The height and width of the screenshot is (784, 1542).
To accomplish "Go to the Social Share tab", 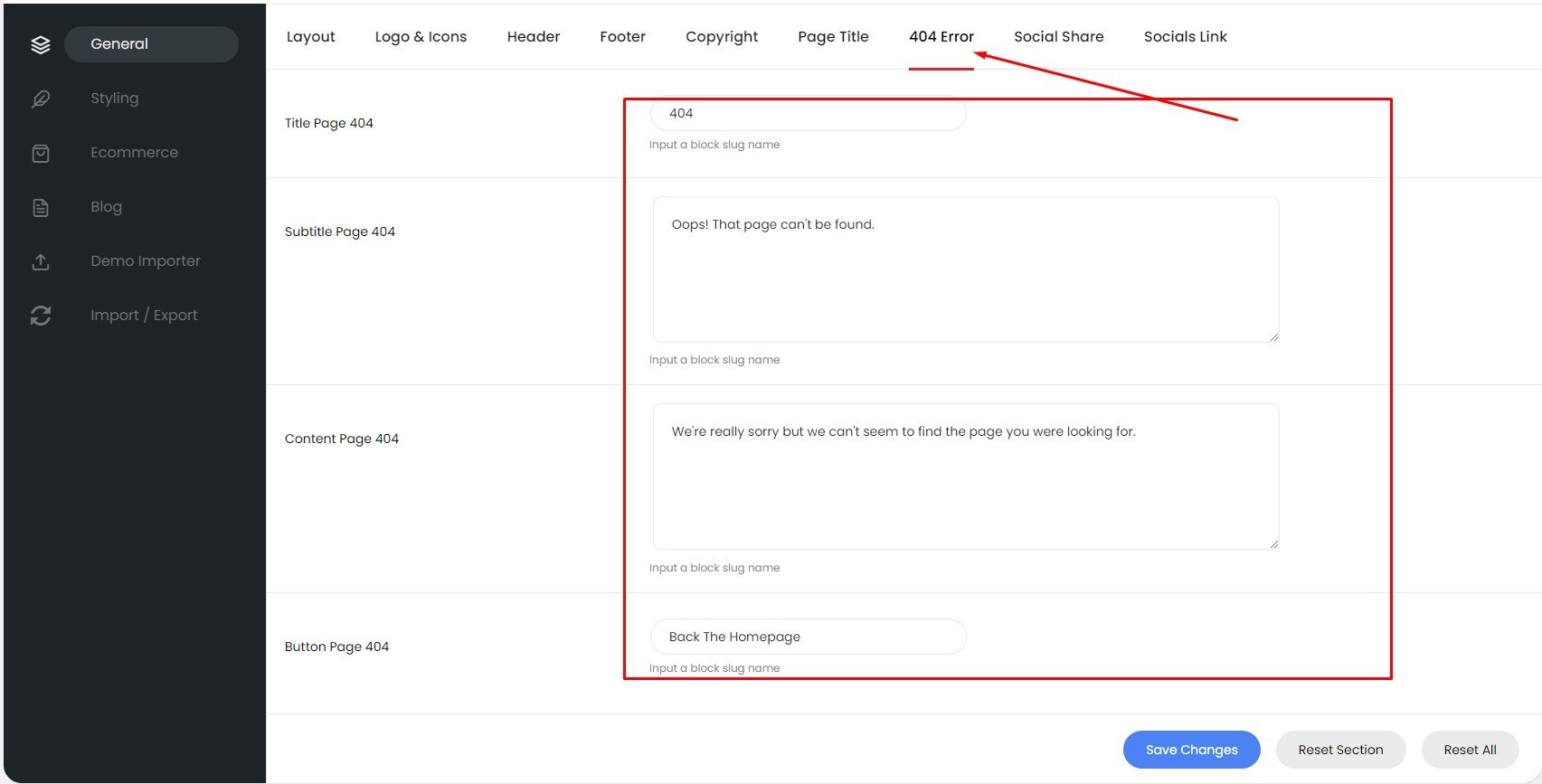I will [x=1058, y=37].
